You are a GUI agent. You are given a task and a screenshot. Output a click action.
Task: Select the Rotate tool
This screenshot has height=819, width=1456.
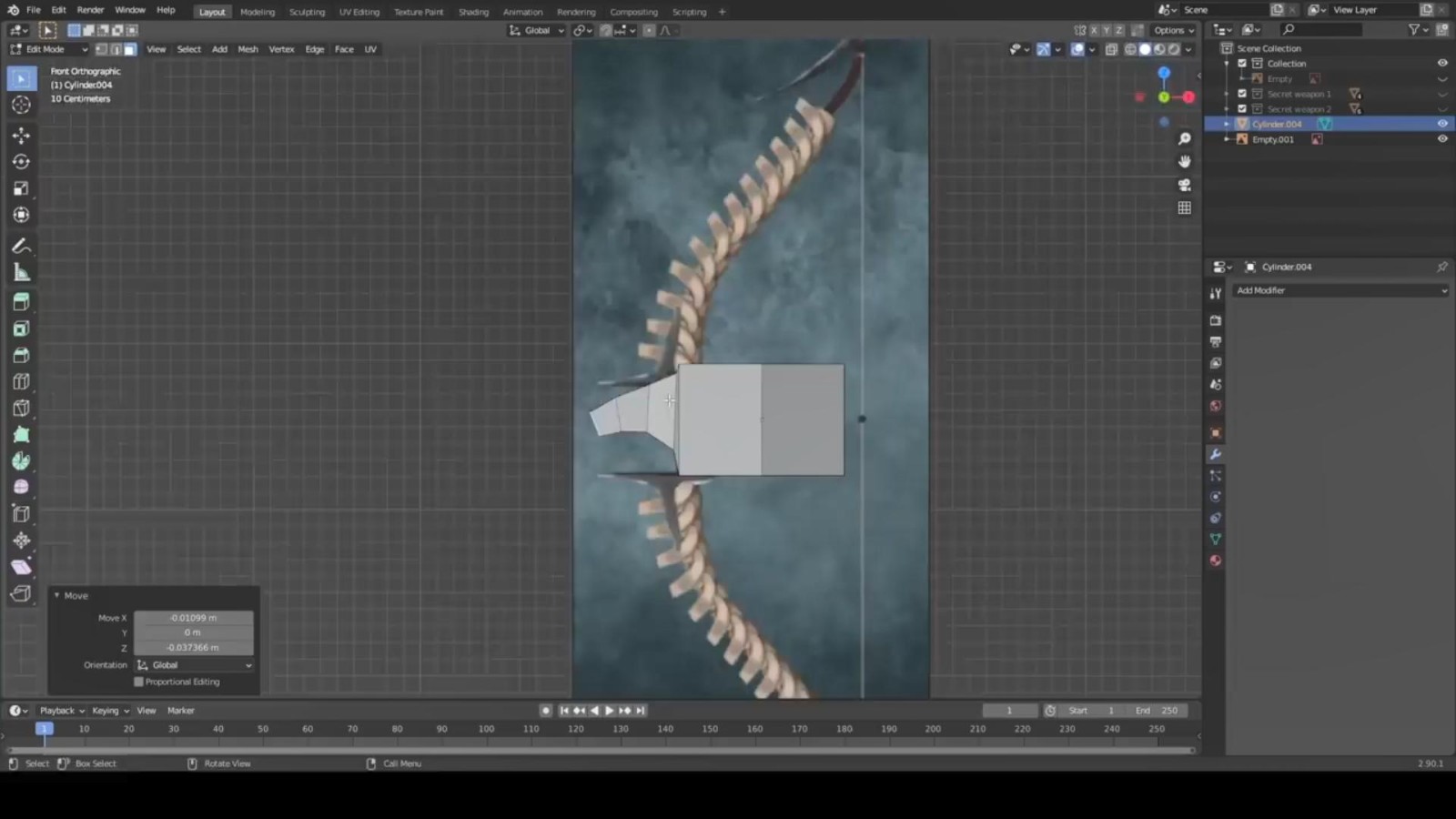coord(21,162)
